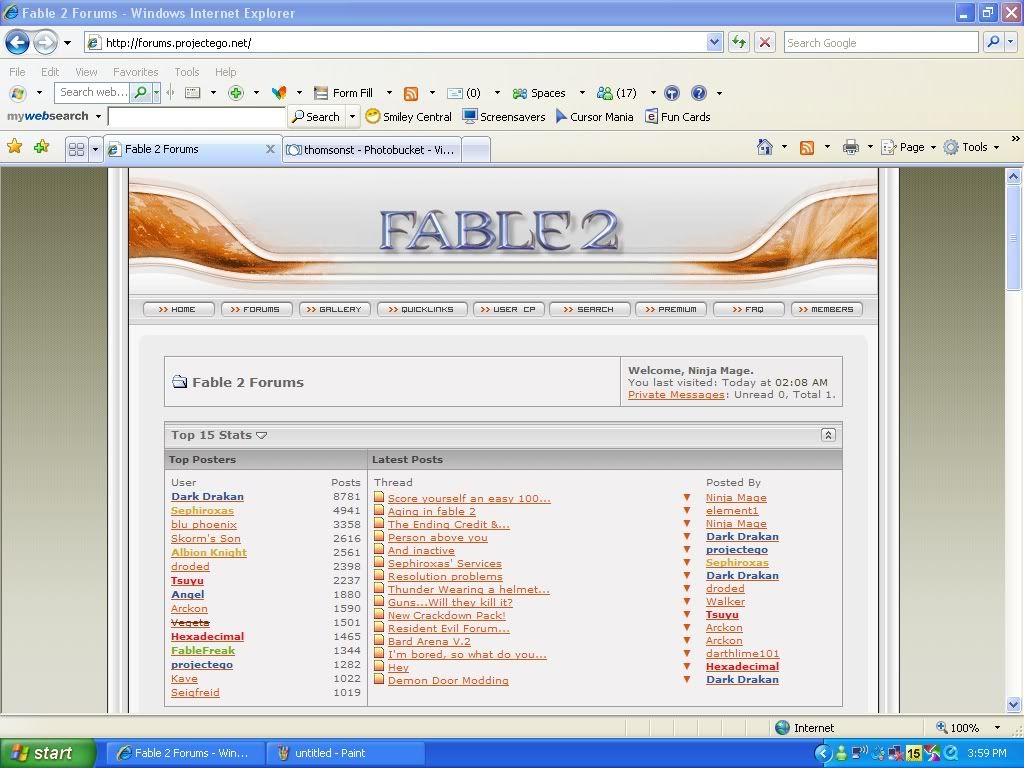Click the browser Back button
Viewport: 1024px width, 768px height.
click(x=17, y=43)
